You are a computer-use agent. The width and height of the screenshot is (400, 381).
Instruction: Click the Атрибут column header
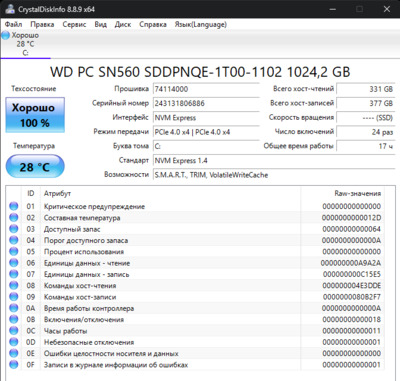click(57, 193)
